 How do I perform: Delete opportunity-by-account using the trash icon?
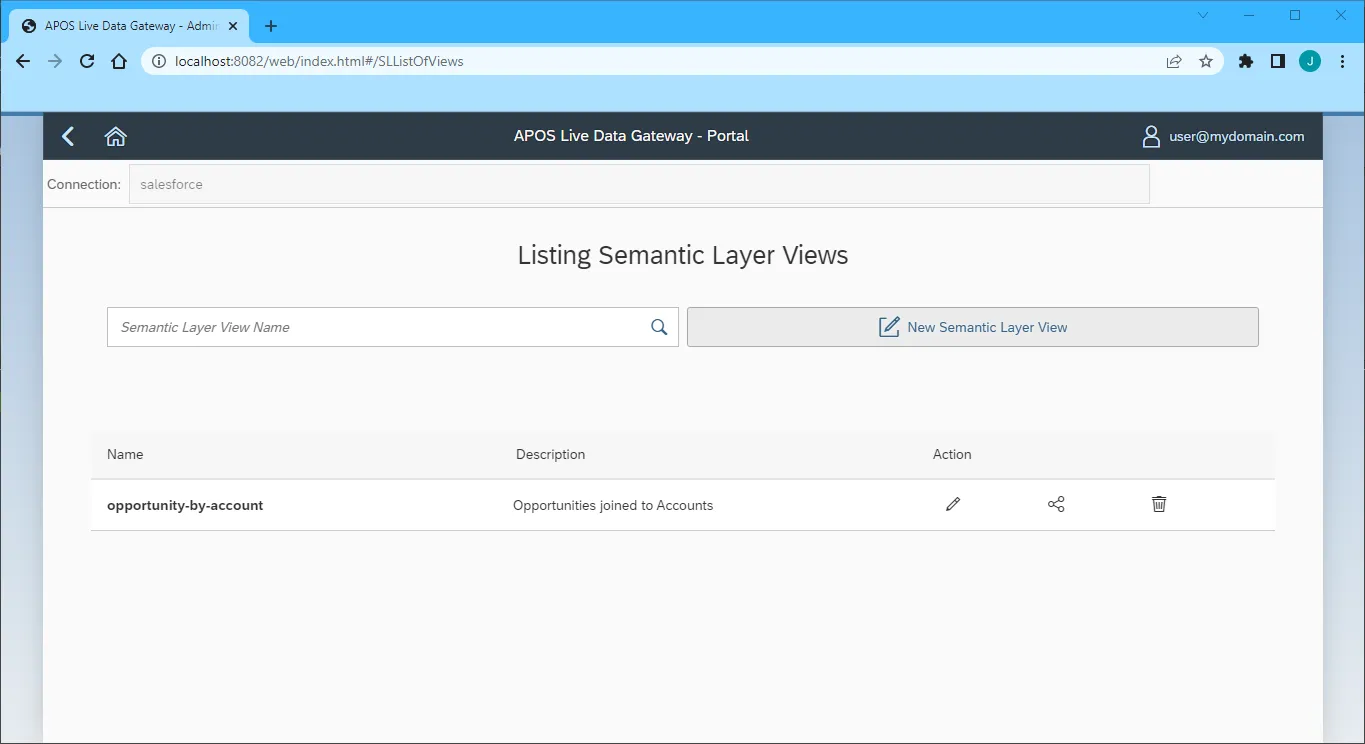pyautogui.click(x=1158, y=504)
